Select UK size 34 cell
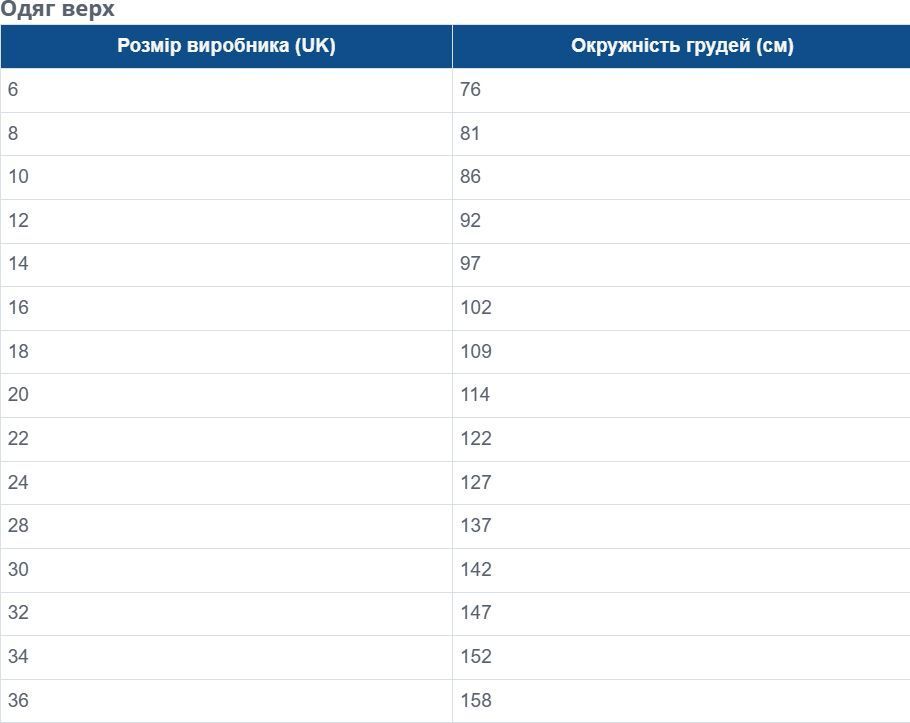Screen dimensions: 910x723 coord(18,656)
